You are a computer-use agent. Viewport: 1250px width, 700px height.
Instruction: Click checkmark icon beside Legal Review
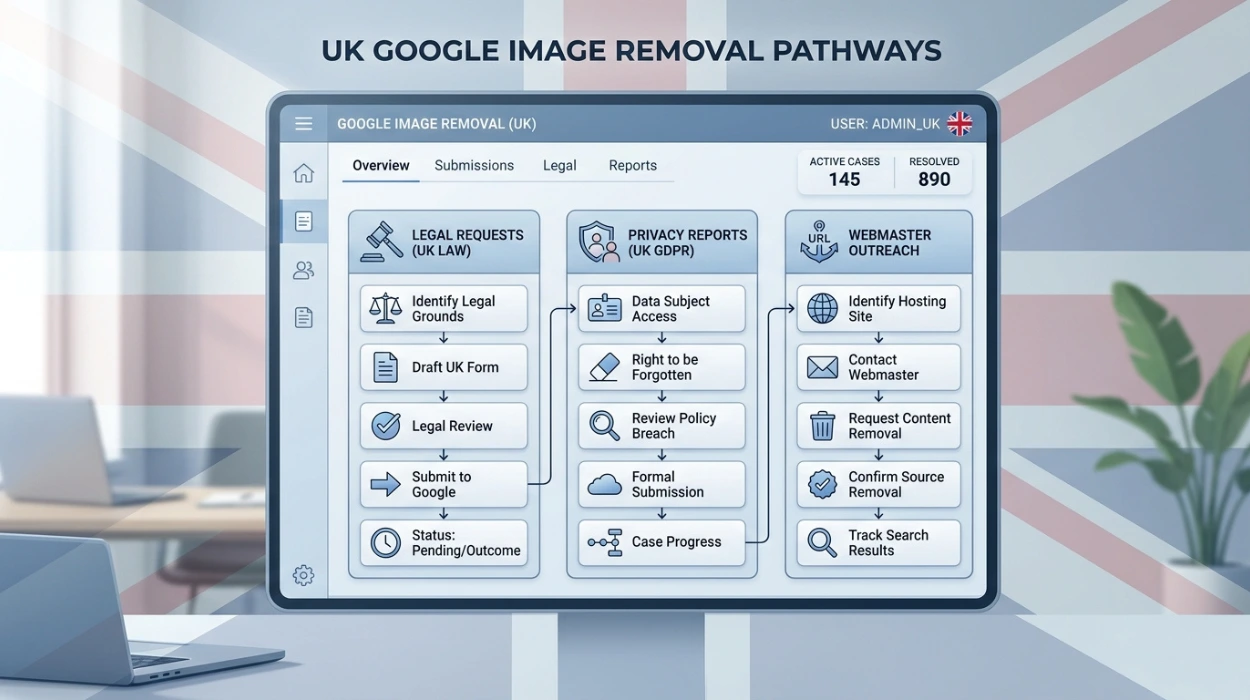pos(385,426)
